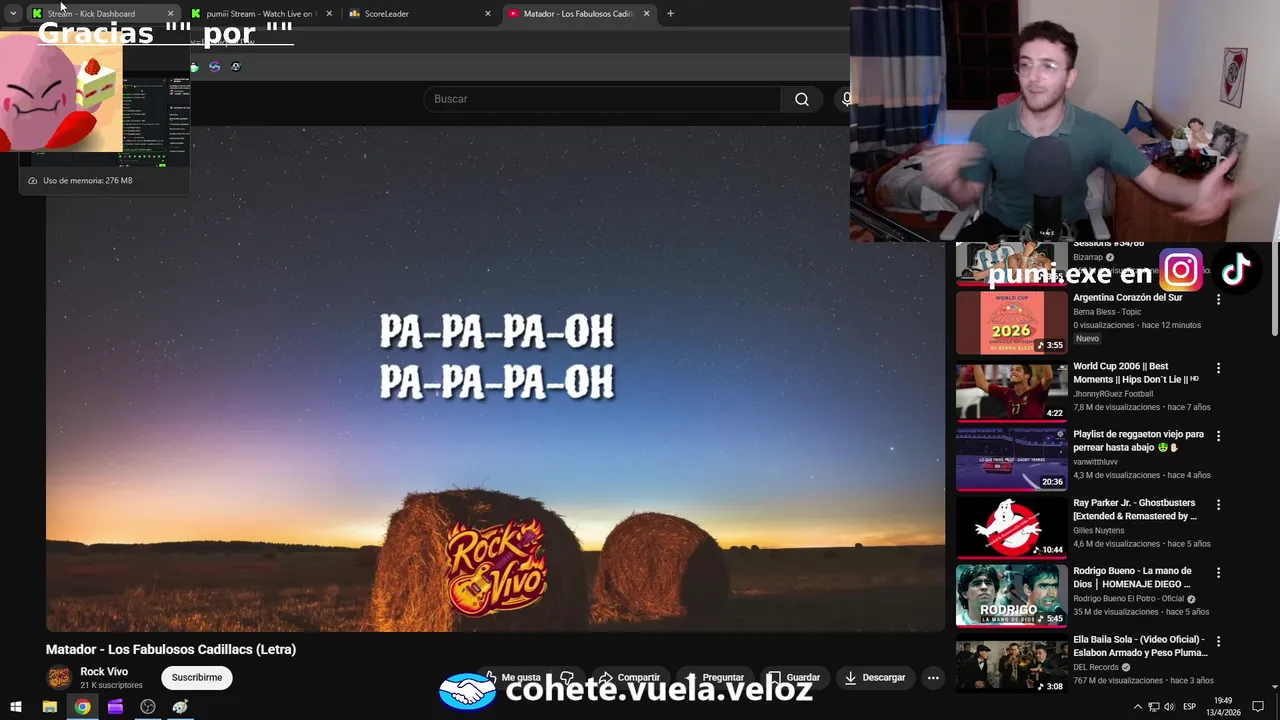This screenshot has width=1280, height=720.
Task: Open the Chrome tab search chevron
Action: (13, 14)
